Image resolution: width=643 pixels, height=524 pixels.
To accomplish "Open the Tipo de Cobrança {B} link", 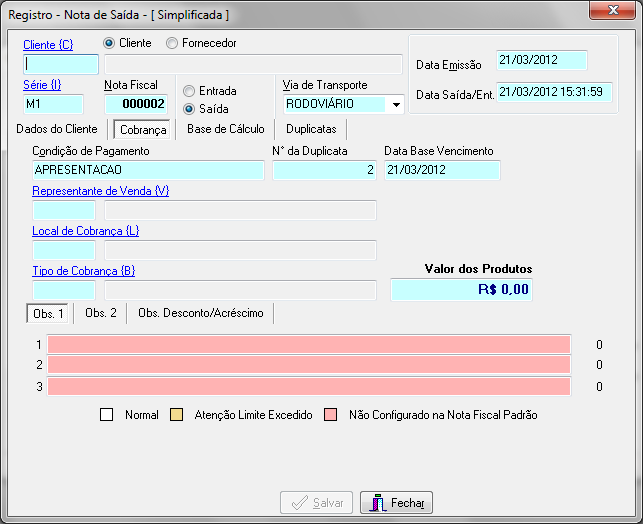I will coord(84,271).
